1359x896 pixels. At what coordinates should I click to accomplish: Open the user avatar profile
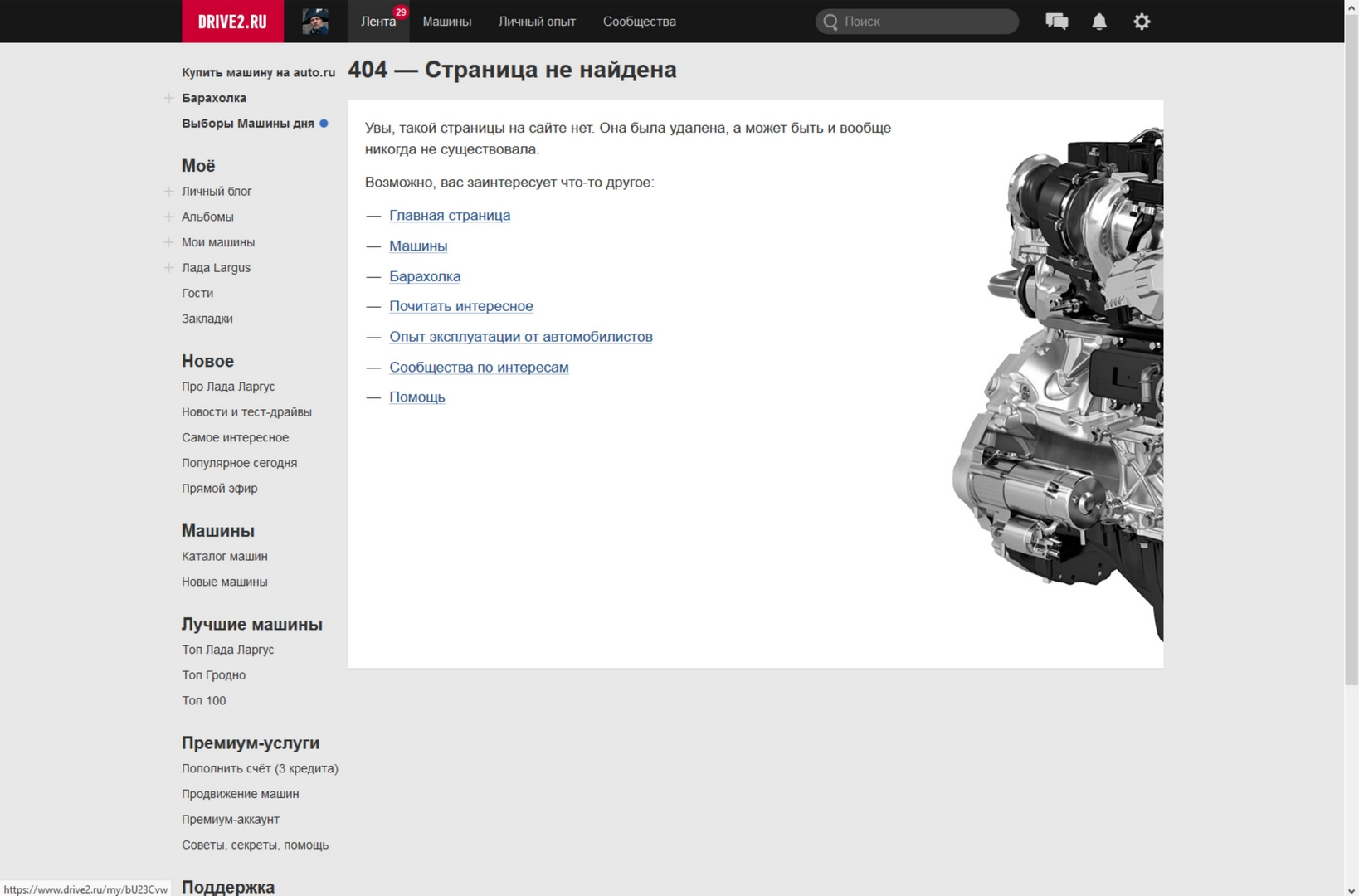315,21
